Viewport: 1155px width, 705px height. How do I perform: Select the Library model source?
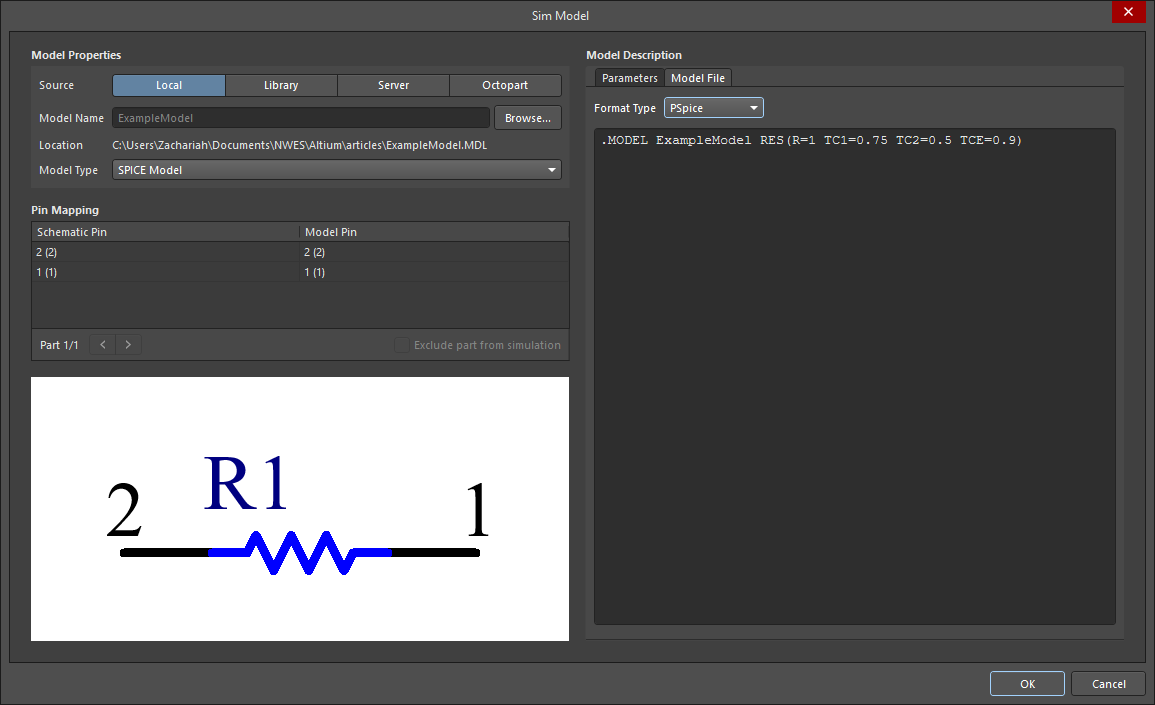coord(281,85)
